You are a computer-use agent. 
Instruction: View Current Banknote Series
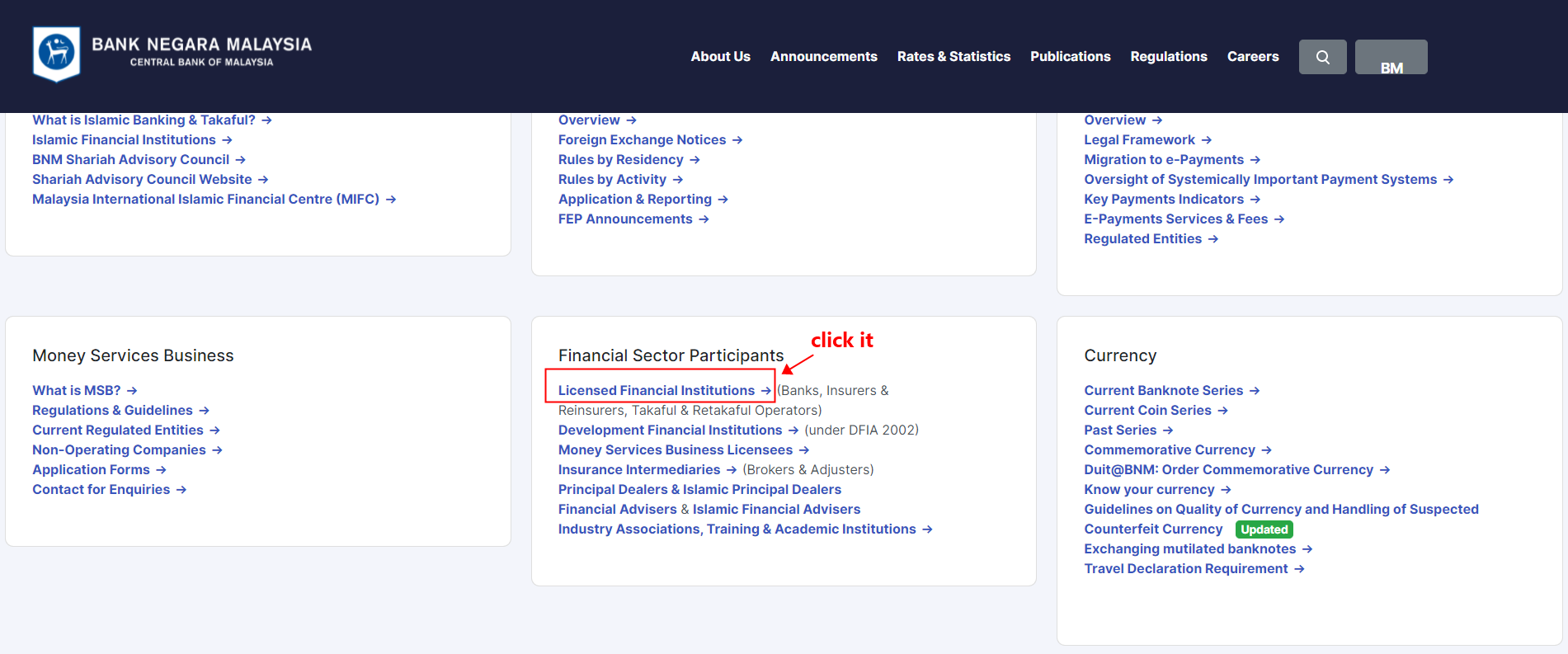click(x=1171, y=391)
